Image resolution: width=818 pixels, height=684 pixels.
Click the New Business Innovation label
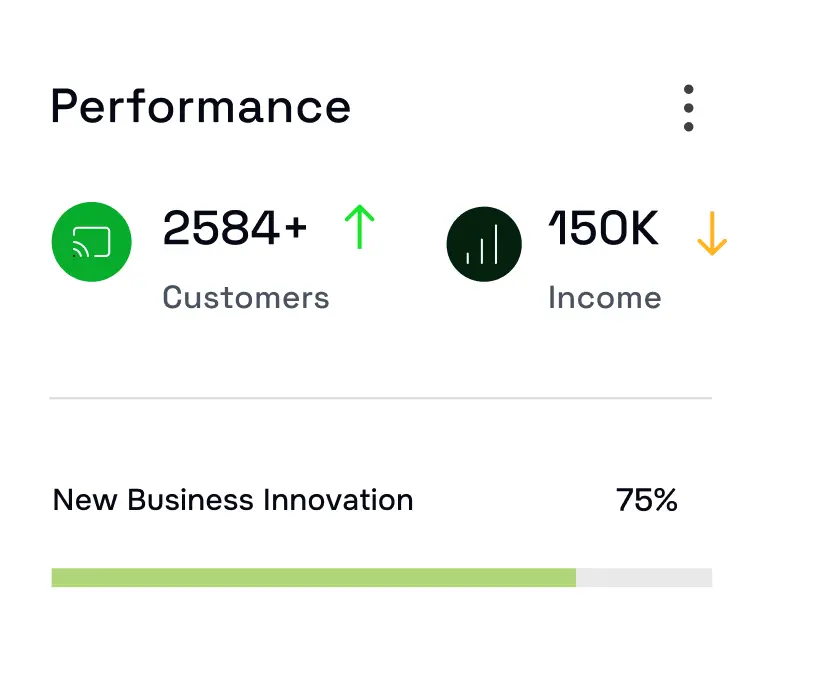(x=232, y=500)
